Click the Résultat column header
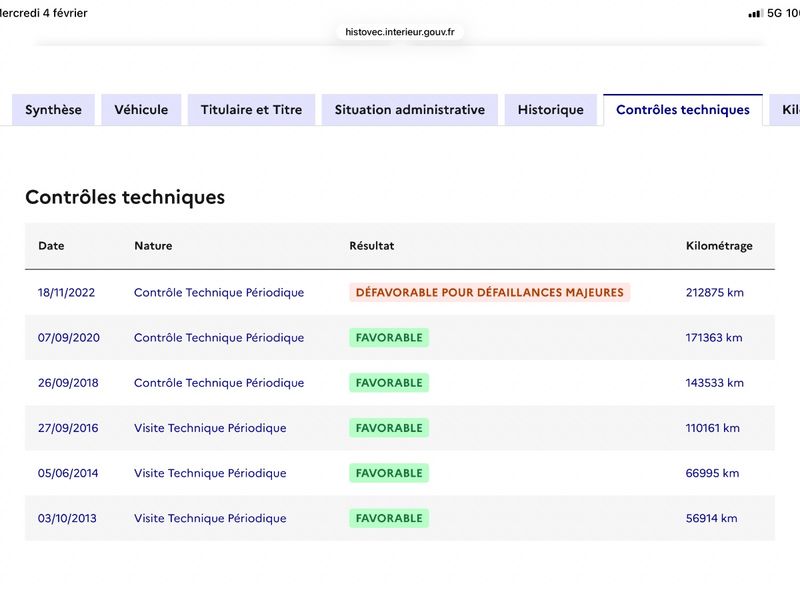The height and width of the screenshot is (600, 800). [x=371, y=245]
